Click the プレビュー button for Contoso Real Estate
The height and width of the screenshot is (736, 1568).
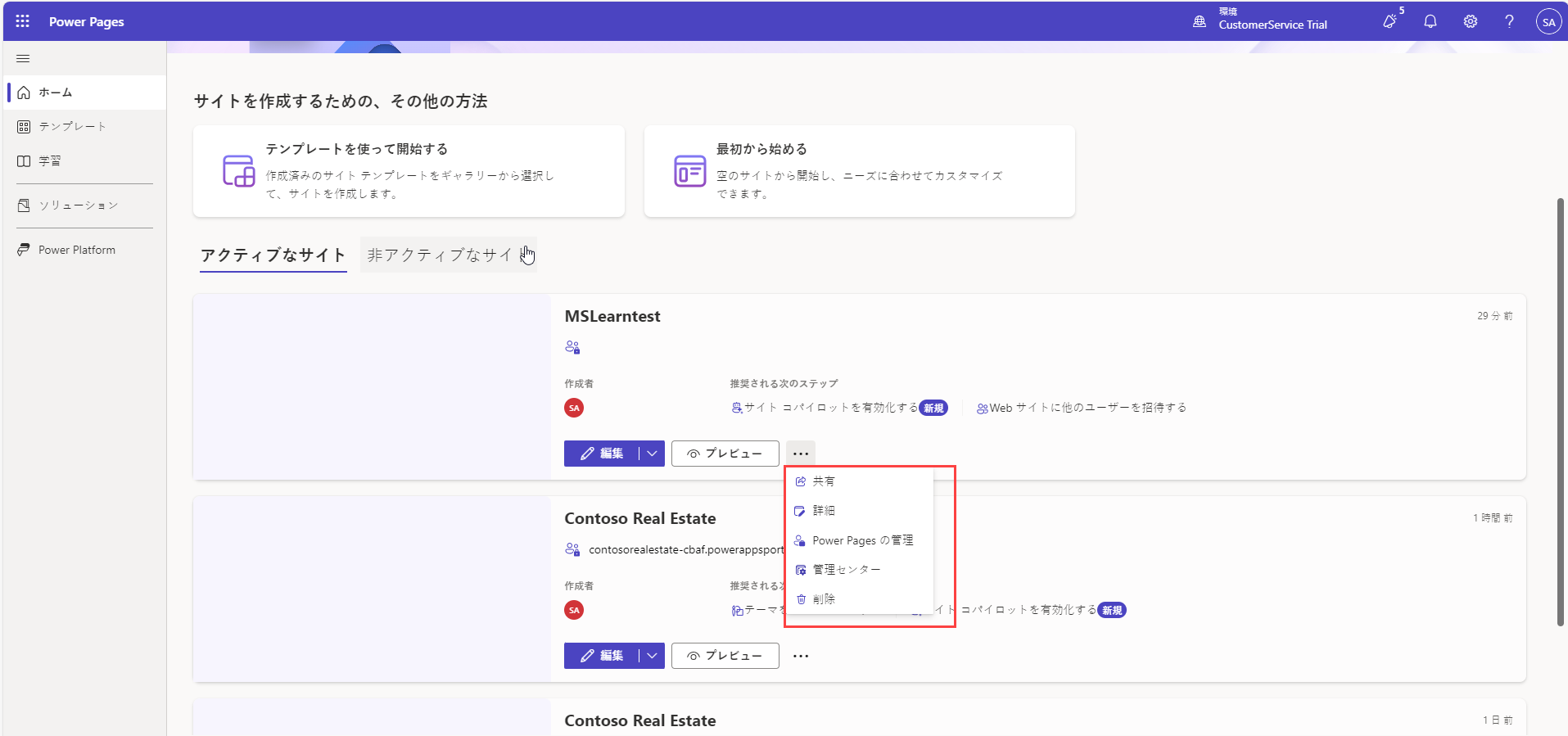coord(725,656)
